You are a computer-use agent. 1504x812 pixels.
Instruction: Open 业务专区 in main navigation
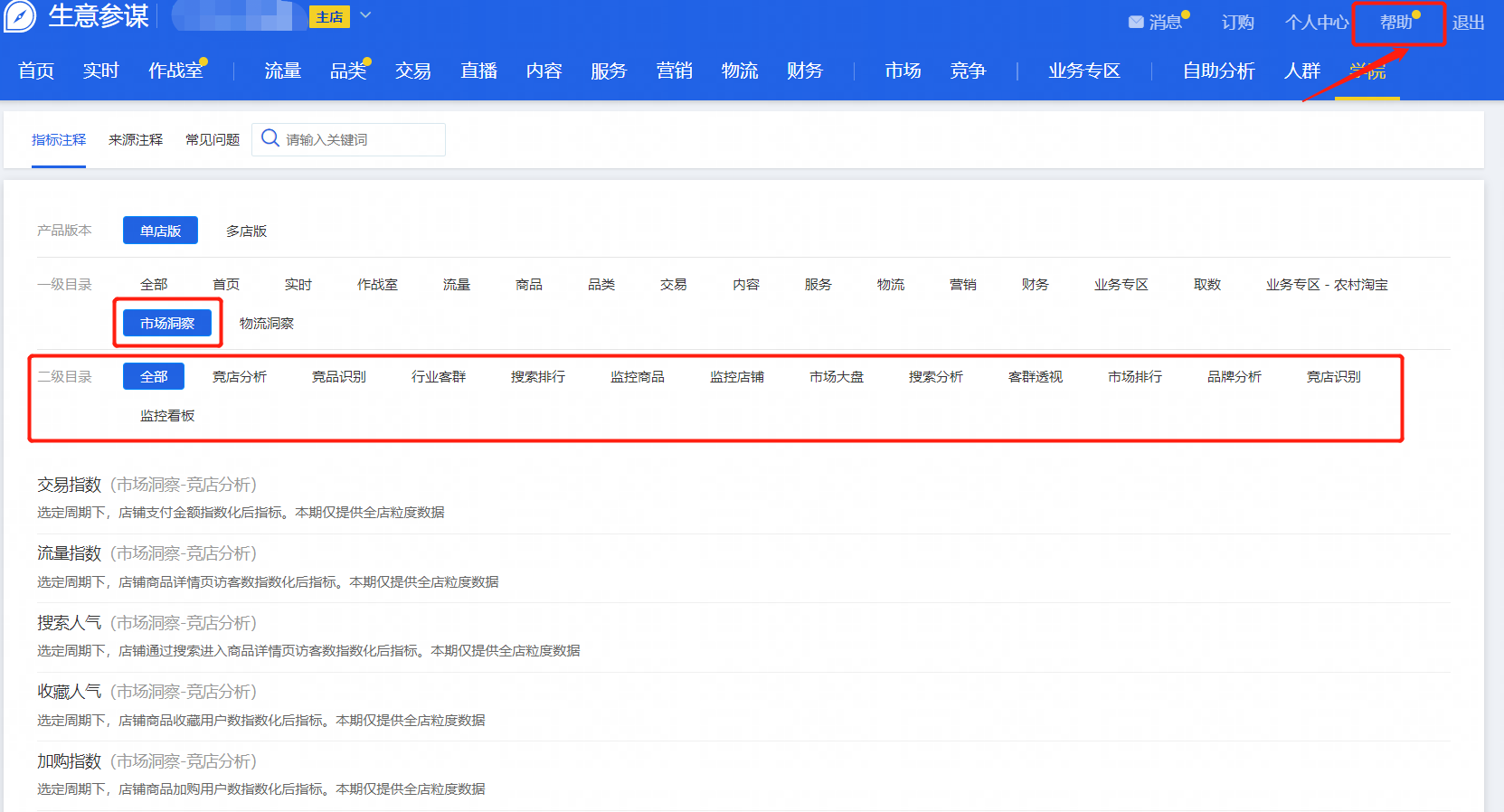[x=1084, y=71]
